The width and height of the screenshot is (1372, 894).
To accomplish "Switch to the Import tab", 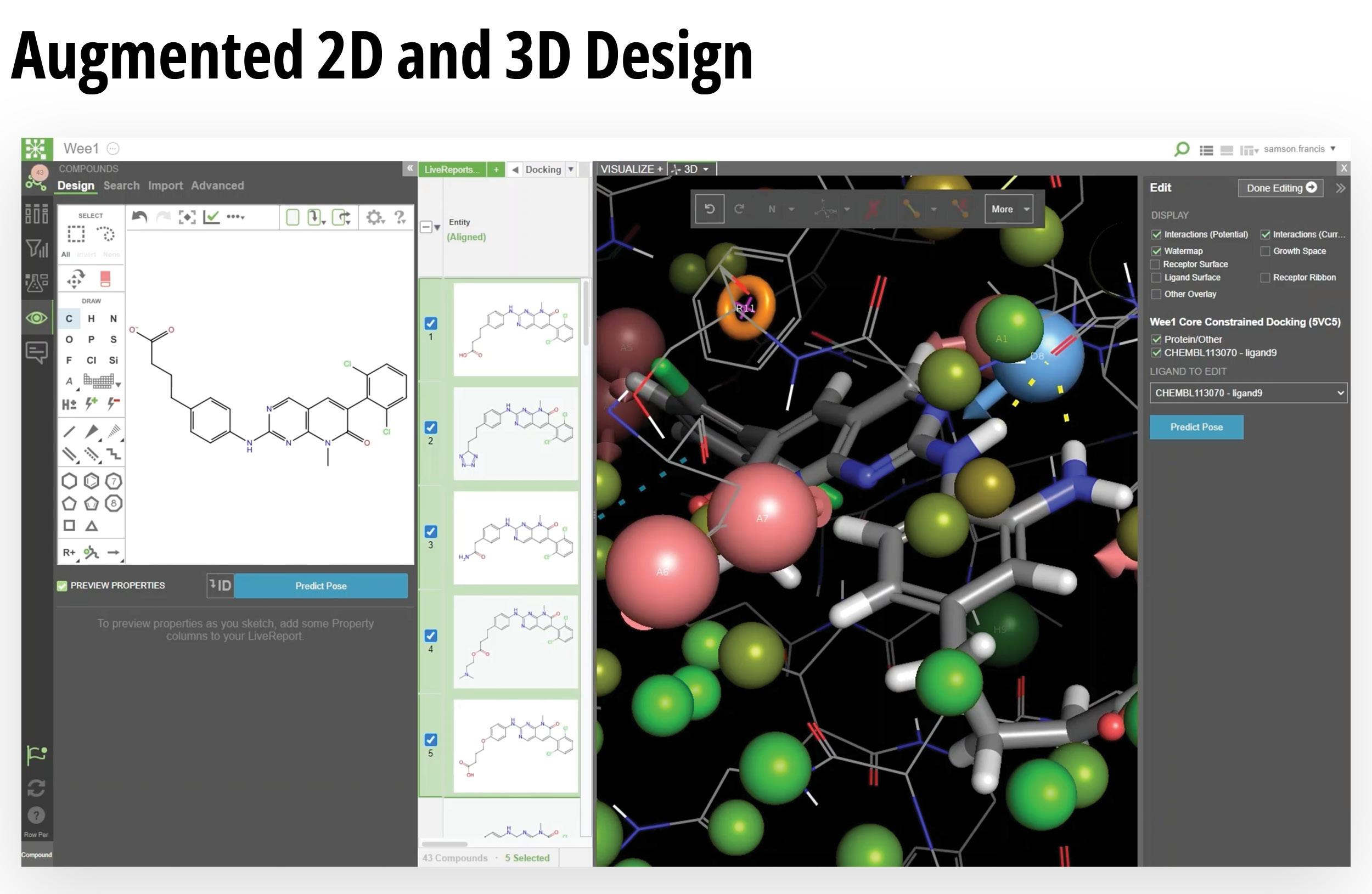I will (165, 185).
